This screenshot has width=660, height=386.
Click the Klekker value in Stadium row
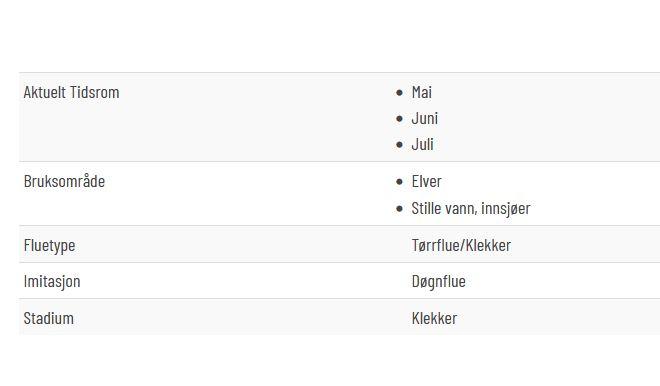click(434, 318)
